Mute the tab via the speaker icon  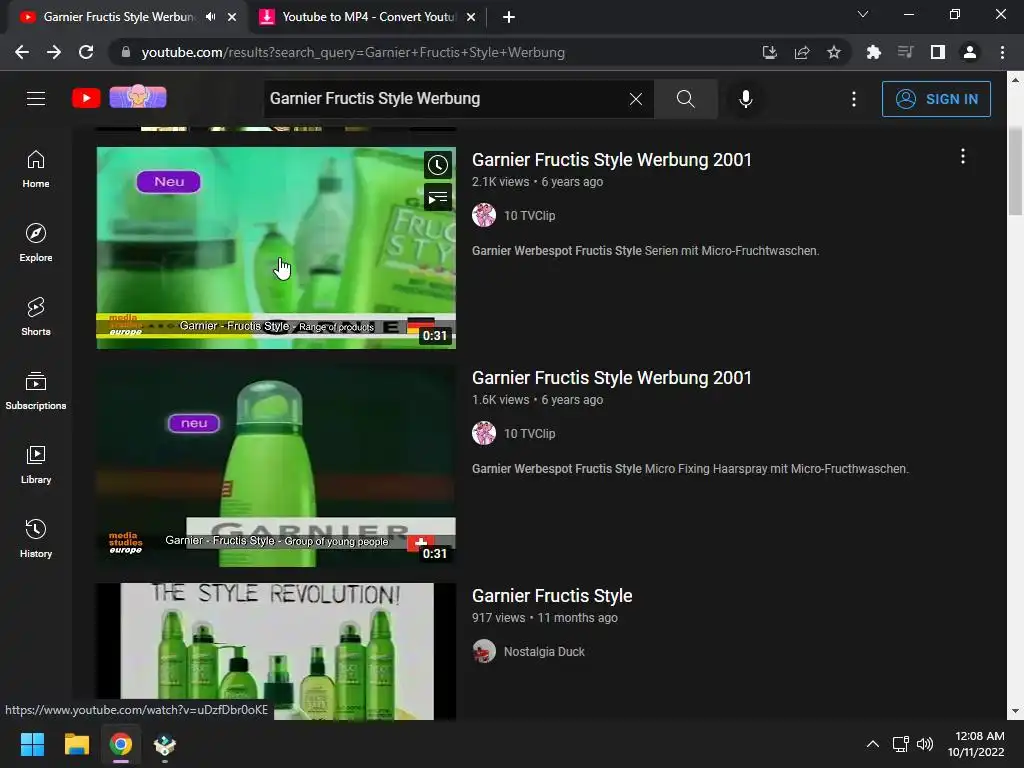pos(210,17)
